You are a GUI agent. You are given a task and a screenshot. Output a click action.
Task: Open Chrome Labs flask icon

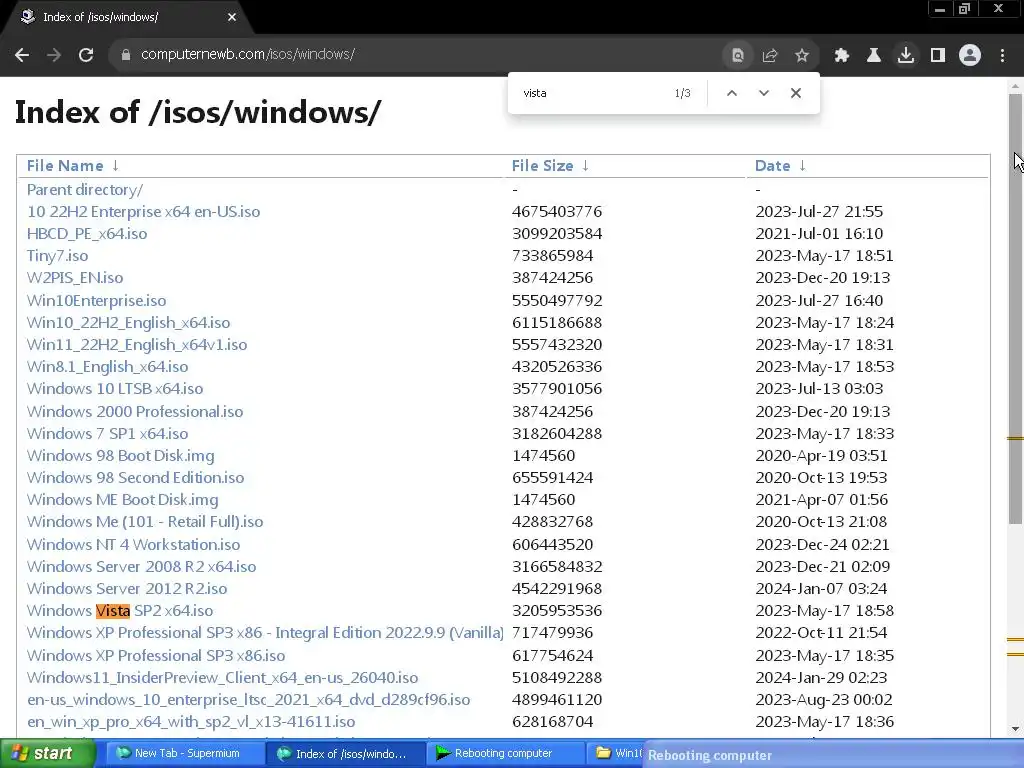pos(874,56)
